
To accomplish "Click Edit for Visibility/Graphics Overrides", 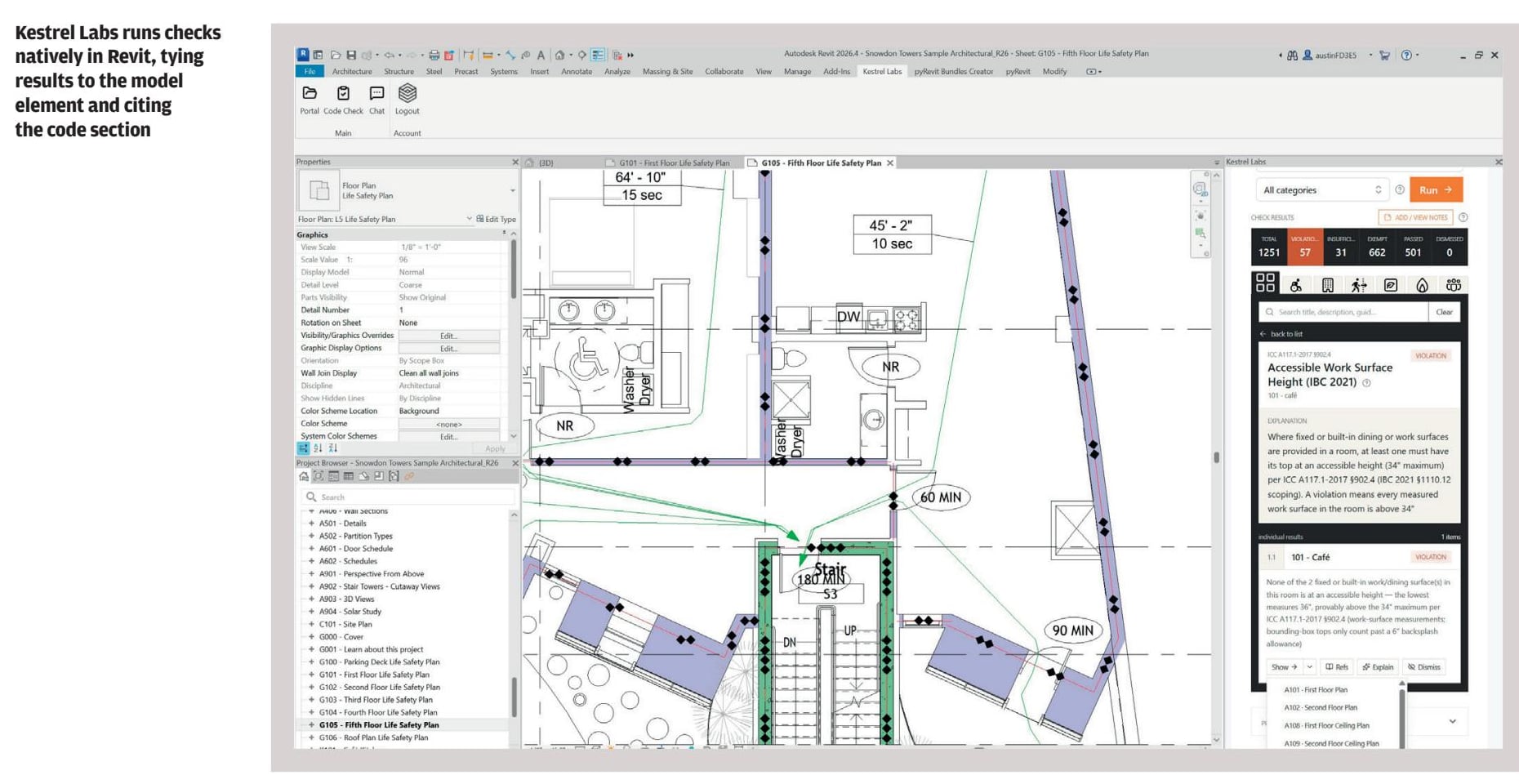I will [448, 336].
